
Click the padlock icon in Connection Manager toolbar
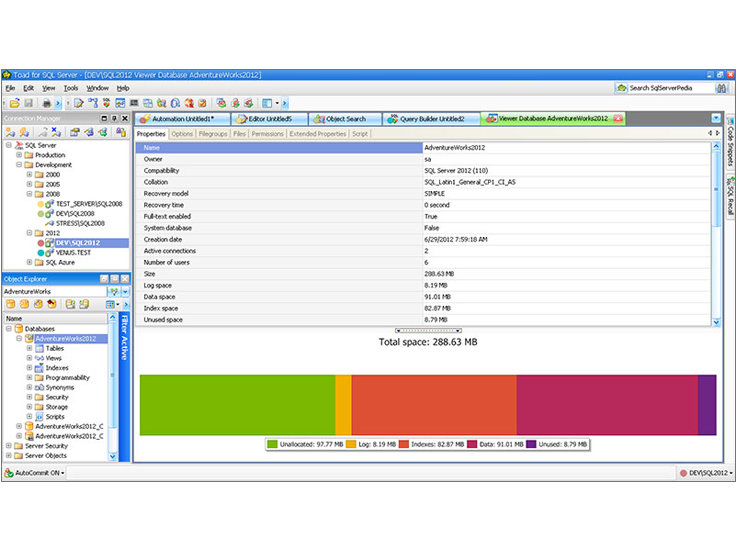click(121, 132)
